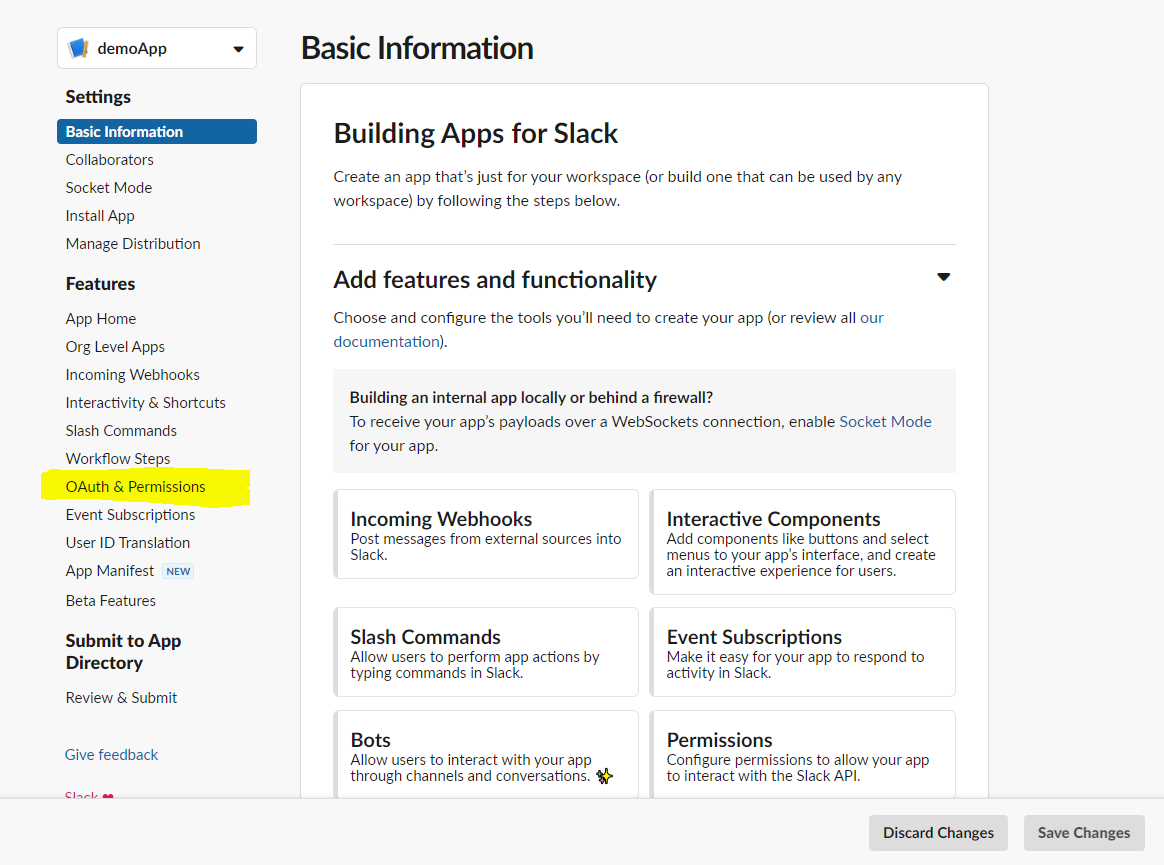Image resolution: width=1164 pixels, height=865 pixels.
Task: Click the firewall question bold text
Action: coord(532,397)
